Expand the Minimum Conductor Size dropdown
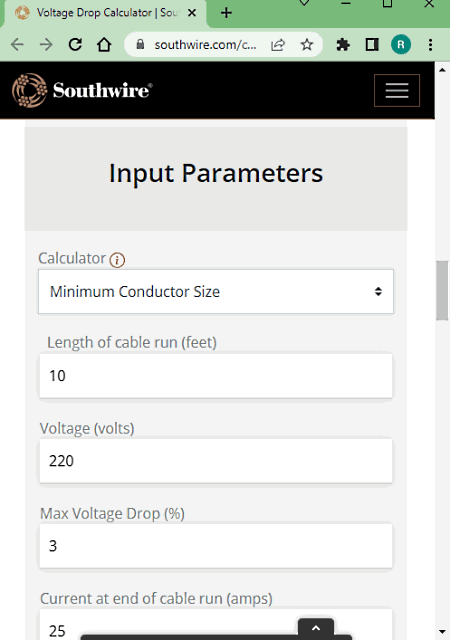The image size is (450, 640). pyautogui.click(x=216, y=291)
